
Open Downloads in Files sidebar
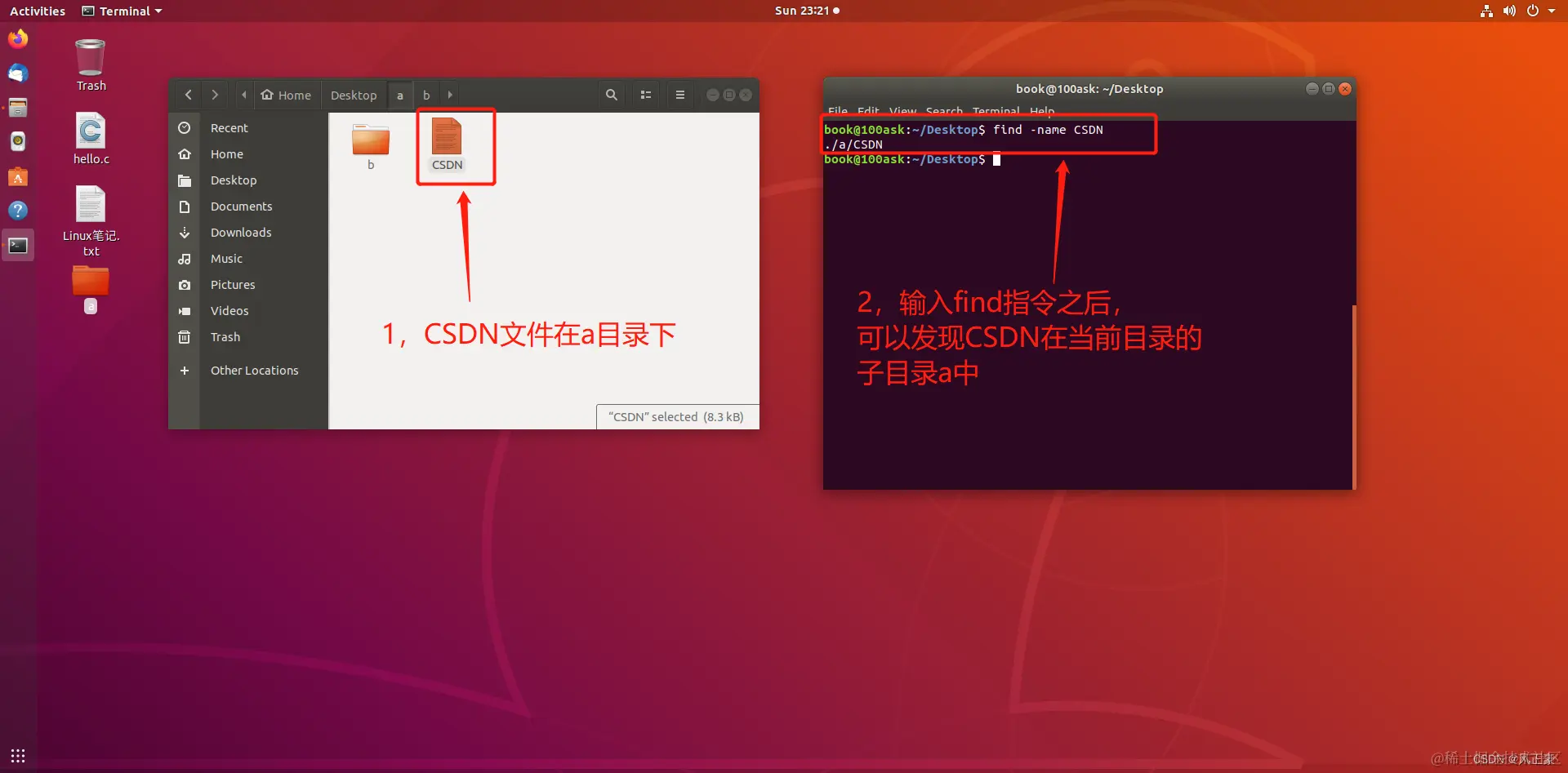tap(247, 233)
